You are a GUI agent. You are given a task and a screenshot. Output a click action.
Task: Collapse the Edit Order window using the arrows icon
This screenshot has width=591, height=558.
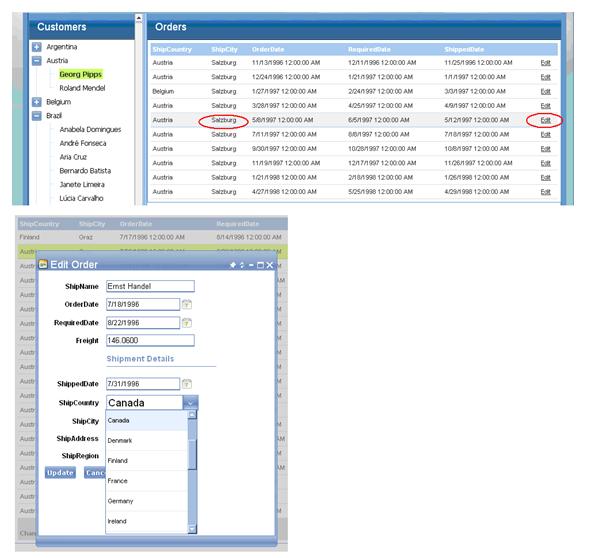point(242,265)
